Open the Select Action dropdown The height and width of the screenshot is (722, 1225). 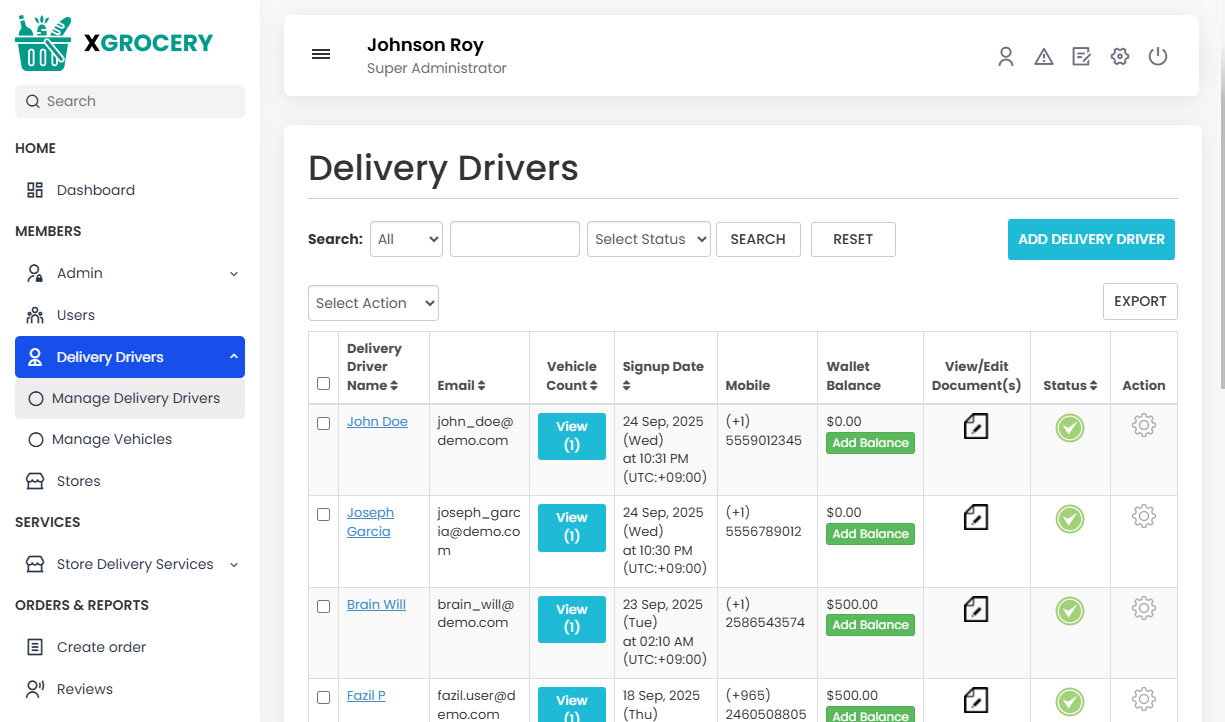tap(373, 302)
